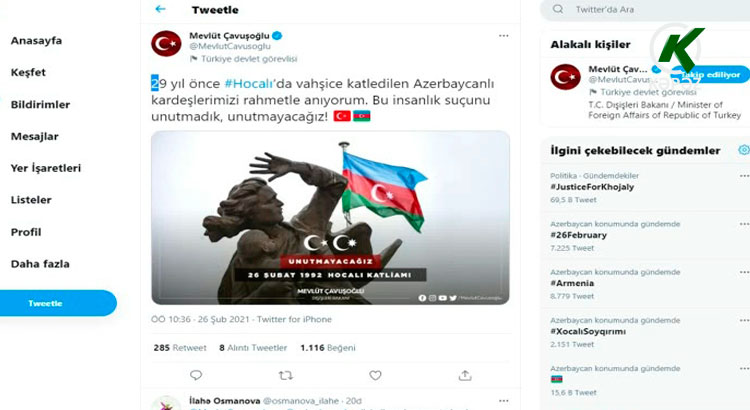The image size is (750, 410).
Task: Retweet the tweet with the retweet icon
Action: pyautogui.click(x=286, y=376)
